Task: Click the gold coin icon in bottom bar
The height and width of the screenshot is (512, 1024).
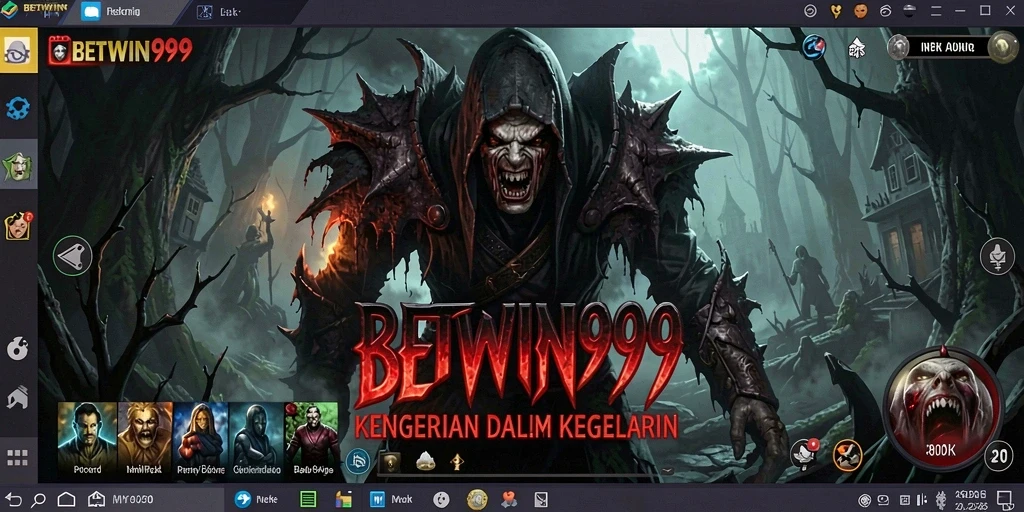Action: click(477, 500)
